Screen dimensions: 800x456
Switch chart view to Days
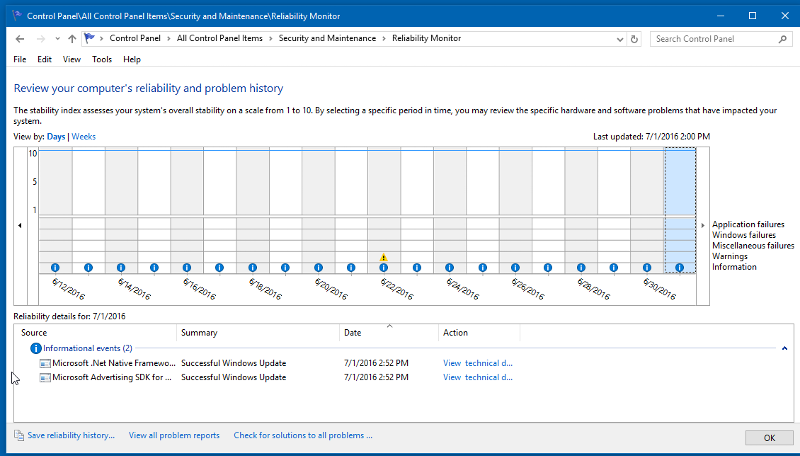tap(56, 137)
